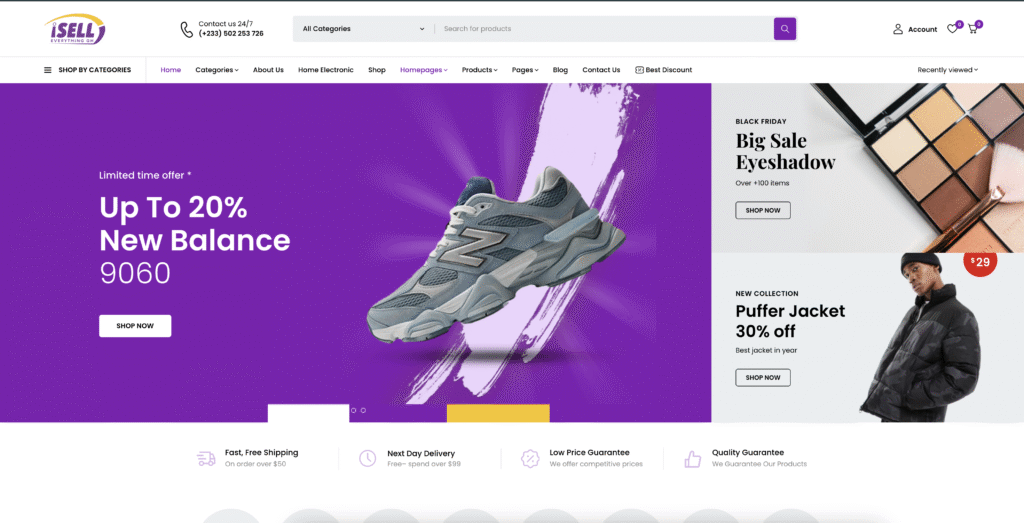Go to the Contact Us menu item
The width and height of the screenshot is (1024, 523).
[601, 70]
